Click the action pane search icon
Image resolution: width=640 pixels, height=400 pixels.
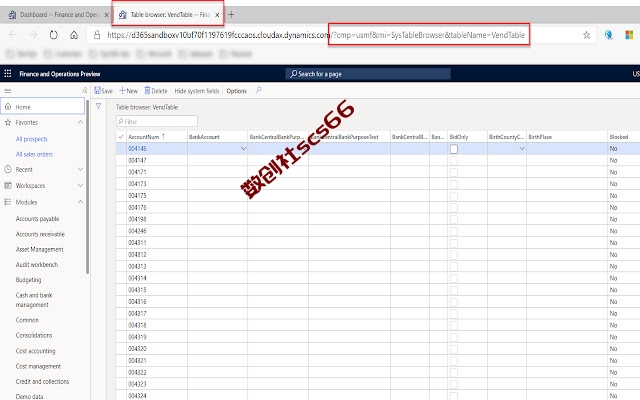[258, 90]
